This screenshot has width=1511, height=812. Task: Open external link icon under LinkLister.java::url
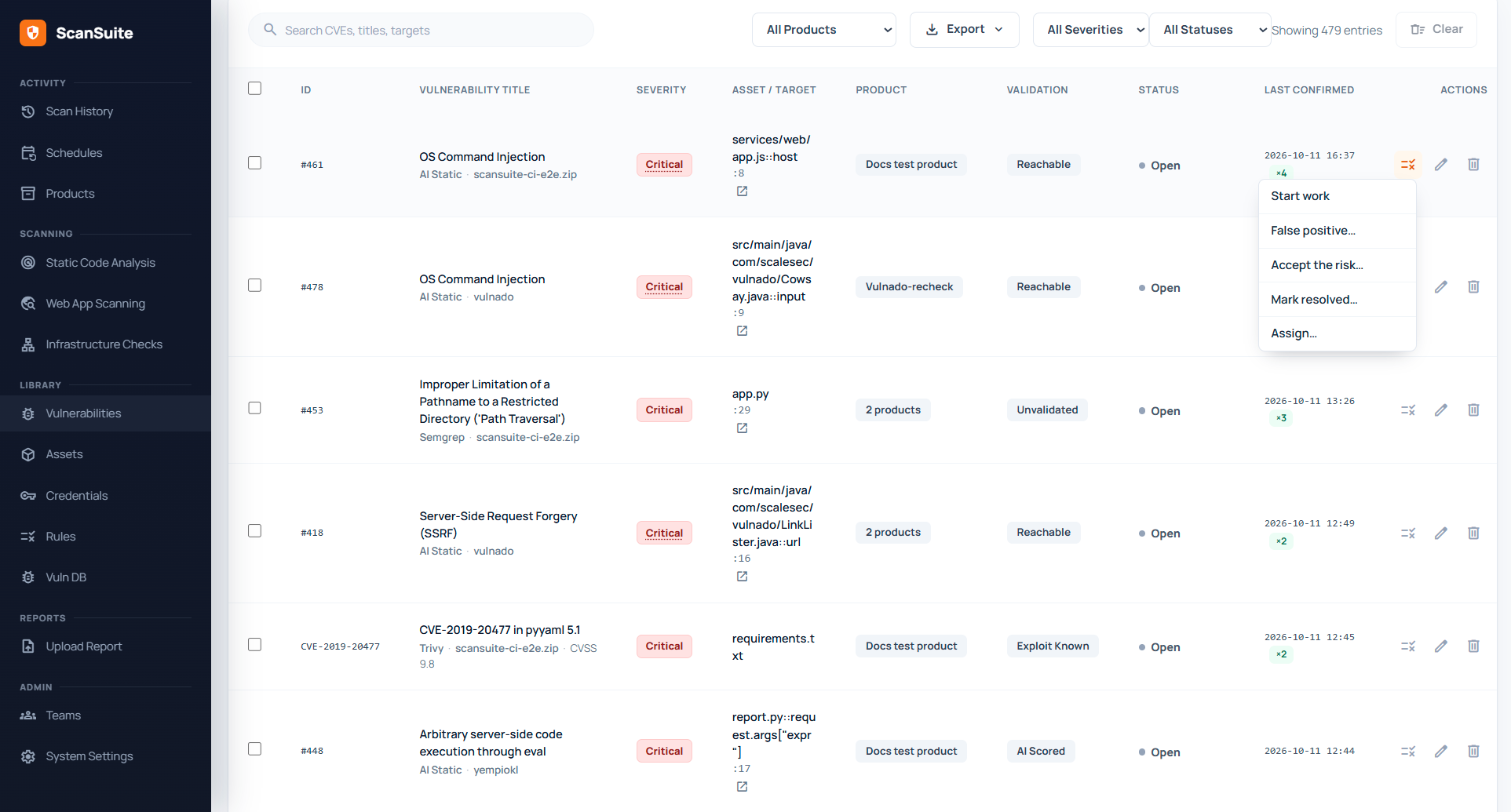pyautogui.click(x=742, y=576)
